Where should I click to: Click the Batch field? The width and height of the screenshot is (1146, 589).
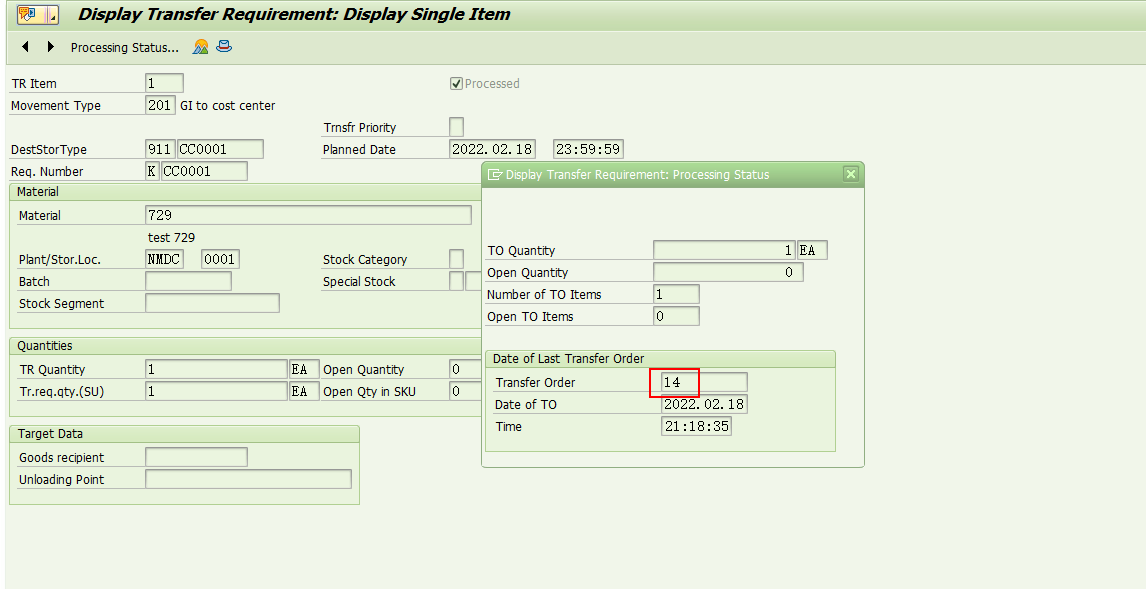click(189, 281)
